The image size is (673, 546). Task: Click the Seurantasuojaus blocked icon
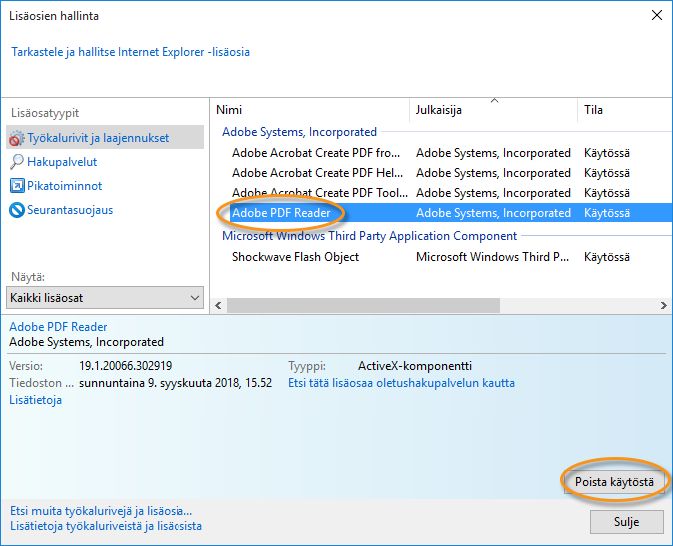(17, 210)
